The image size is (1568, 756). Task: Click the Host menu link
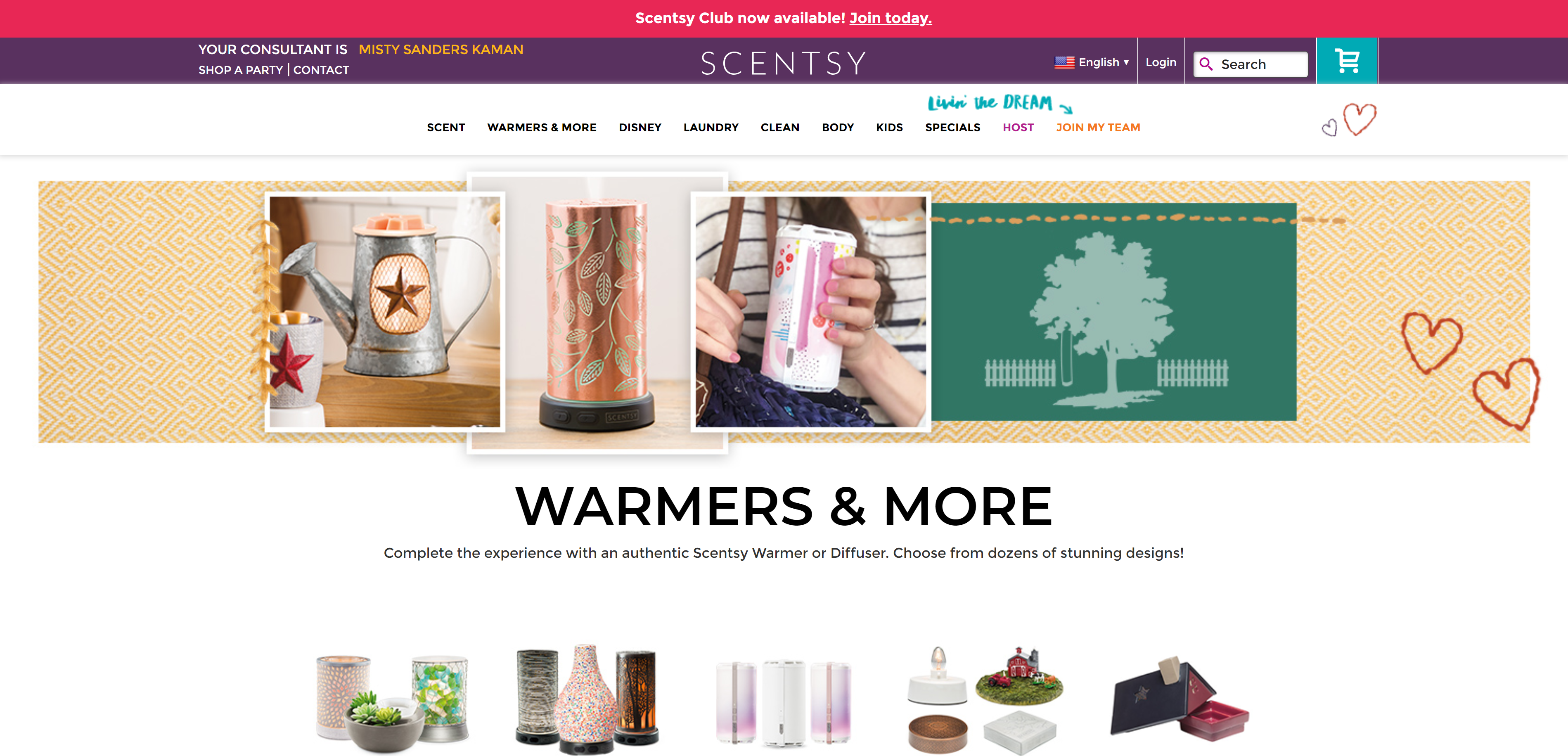1018,127
